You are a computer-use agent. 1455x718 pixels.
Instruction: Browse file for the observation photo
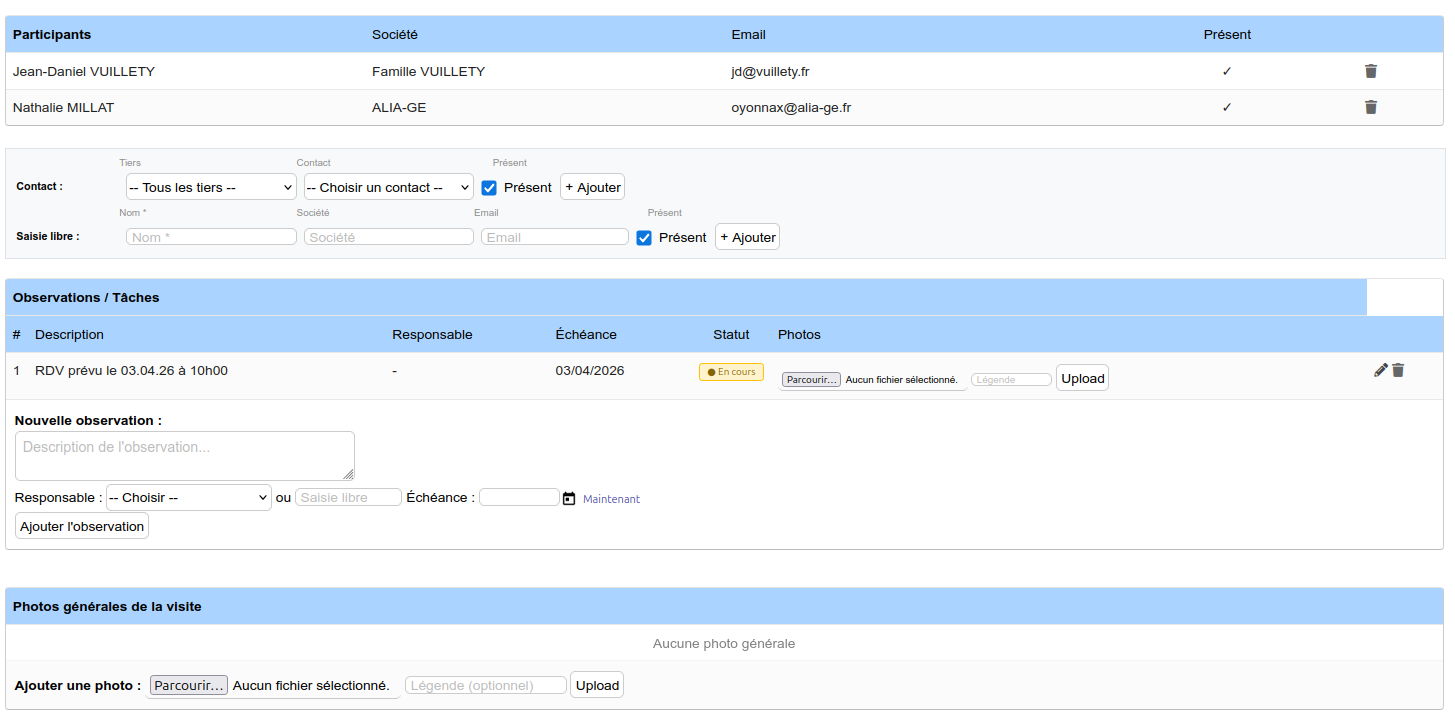pos(811,380)
